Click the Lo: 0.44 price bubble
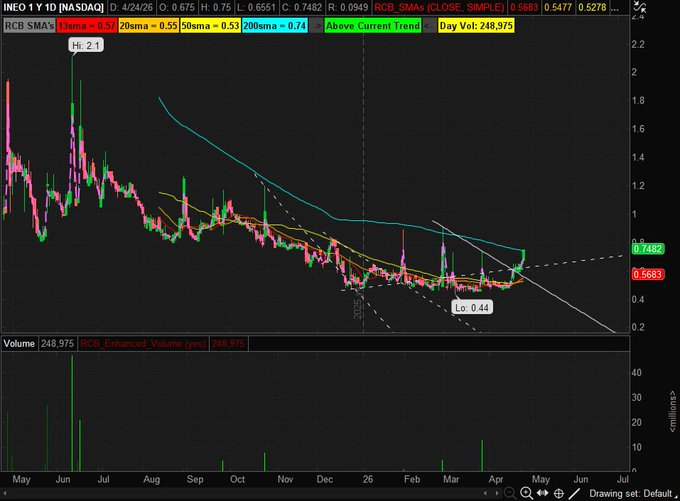 click(472, 308)
